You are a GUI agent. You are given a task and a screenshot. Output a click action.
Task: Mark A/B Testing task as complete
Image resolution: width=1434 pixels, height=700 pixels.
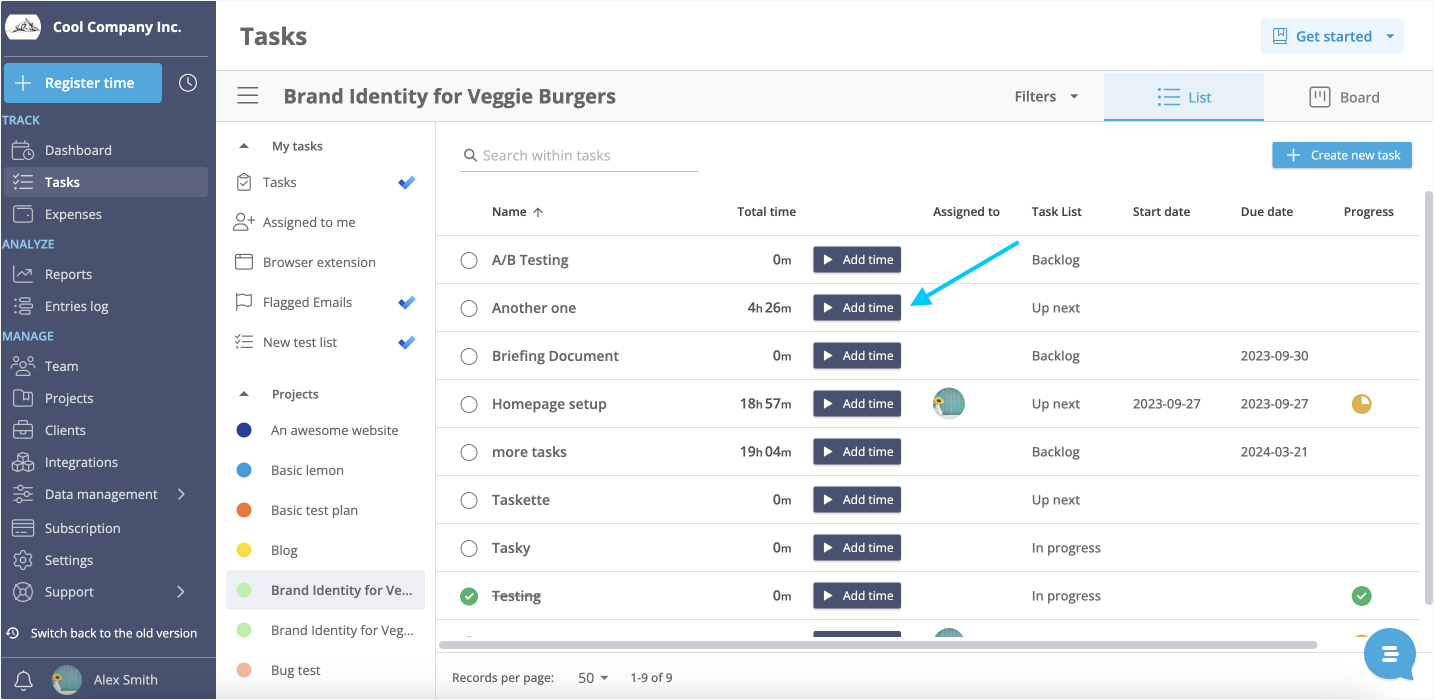(469, 260)
